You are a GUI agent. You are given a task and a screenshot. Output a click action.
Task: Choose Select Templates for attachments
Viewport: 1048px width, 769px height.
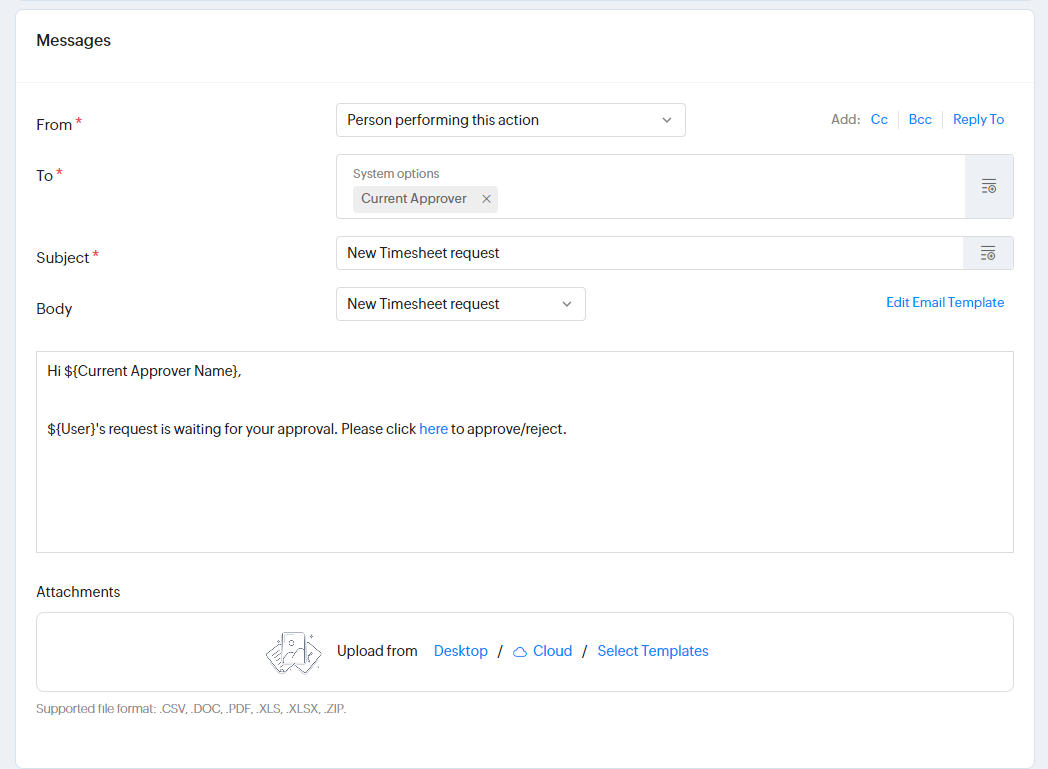(x=653, y=651)
